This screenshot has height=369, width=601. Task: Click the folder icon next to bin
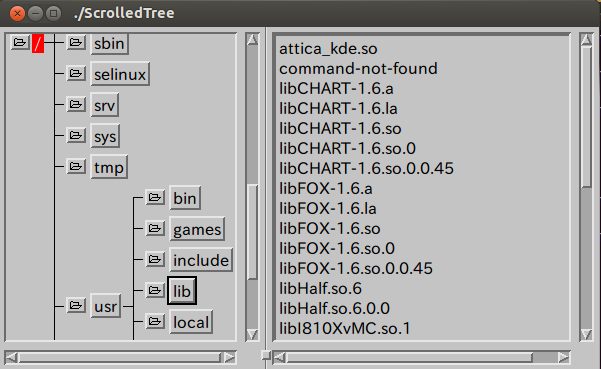click(155, 197)
